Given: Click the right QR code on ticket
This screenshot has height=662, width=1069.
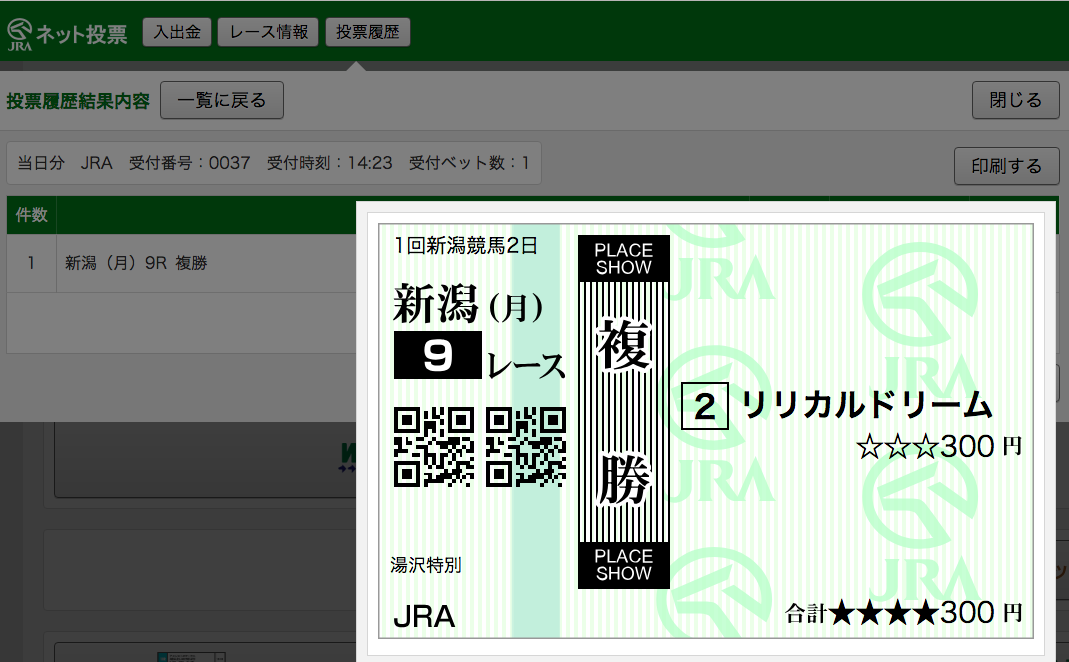Looking at the screenshot, I should (x=526, y=447).
